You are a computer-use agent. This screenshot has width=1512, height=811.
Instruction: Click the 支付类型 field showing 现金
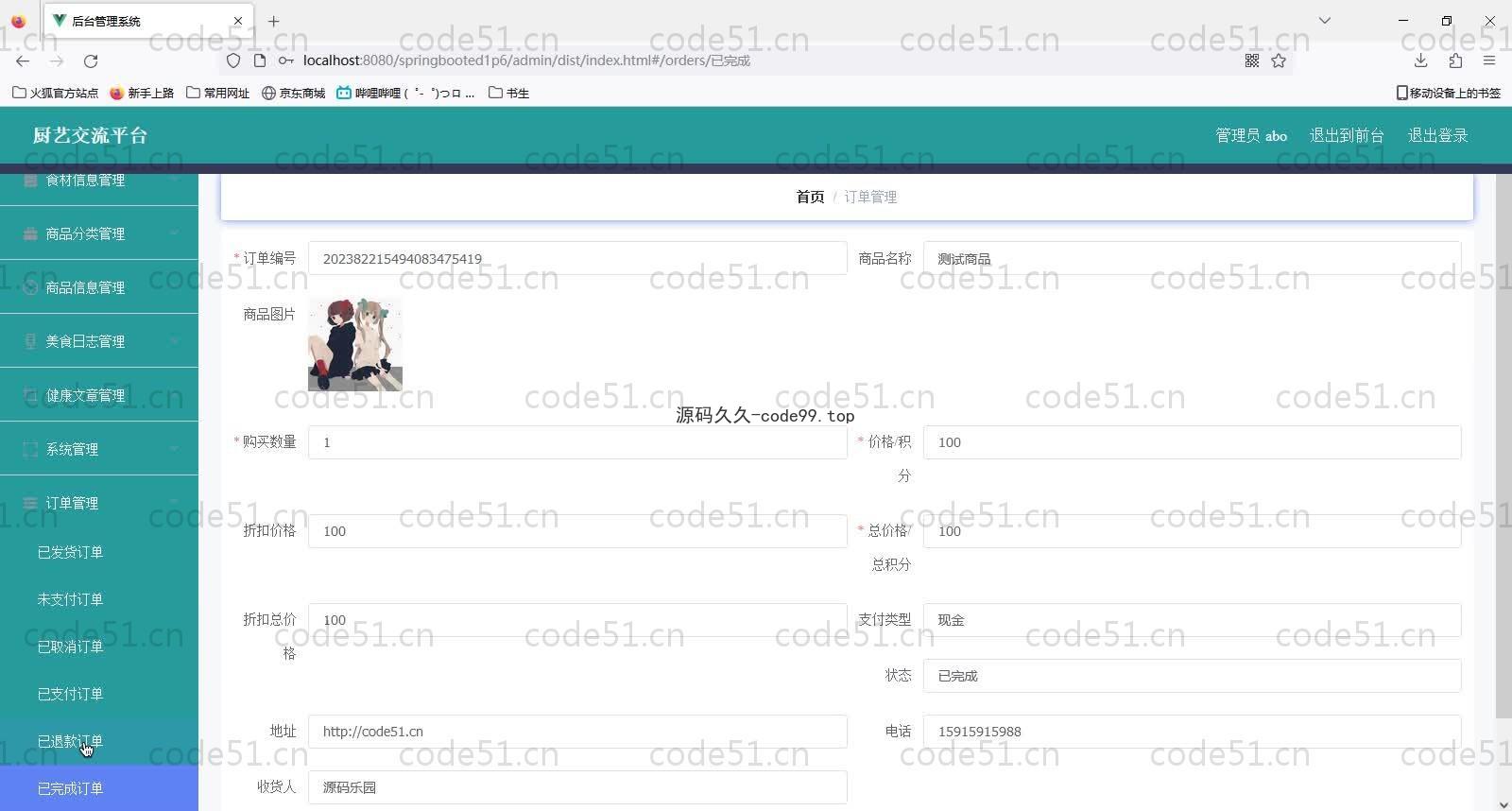[x=1192, y=620]
